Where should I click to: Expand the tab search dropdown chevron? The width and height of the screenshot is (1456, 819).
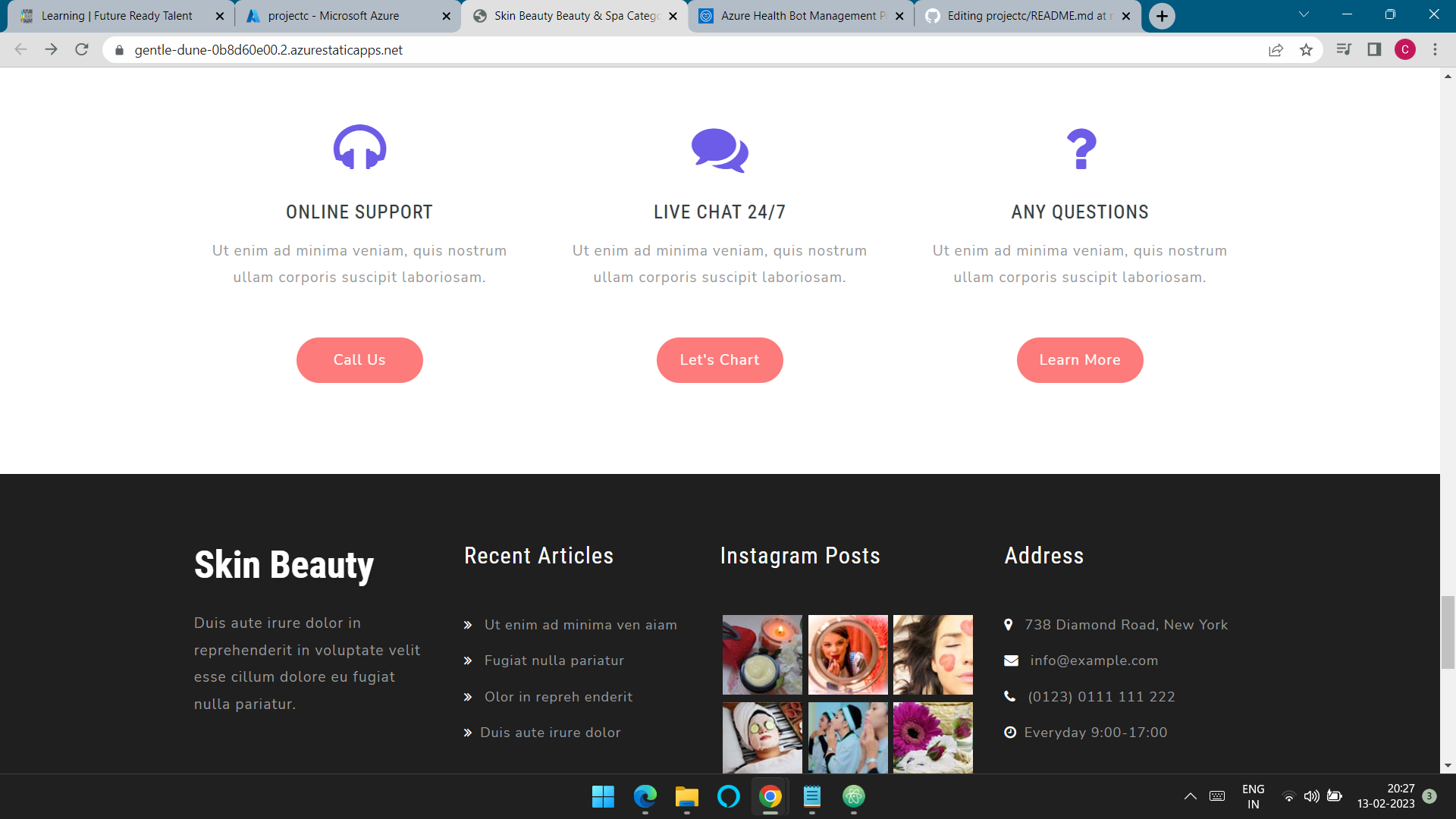pyautogui.click(x=1304, y=14)
